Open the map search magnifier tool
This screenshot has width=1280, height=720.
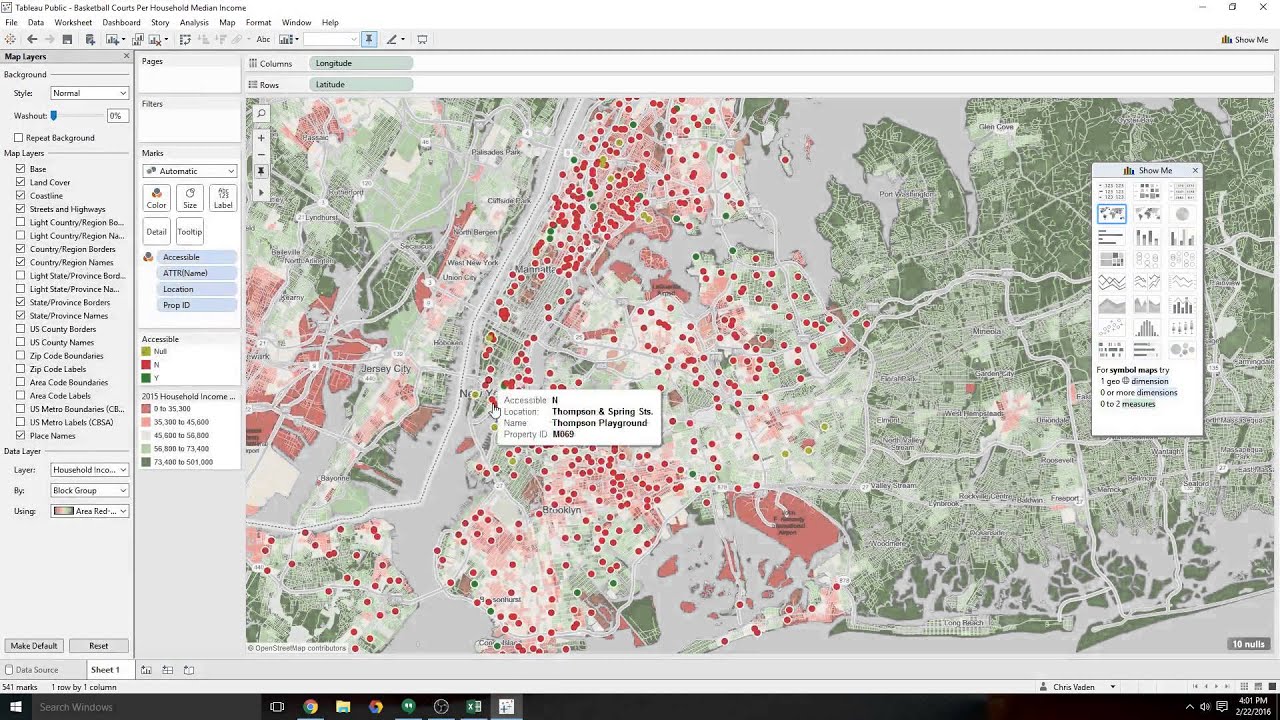tap(261, 113)
